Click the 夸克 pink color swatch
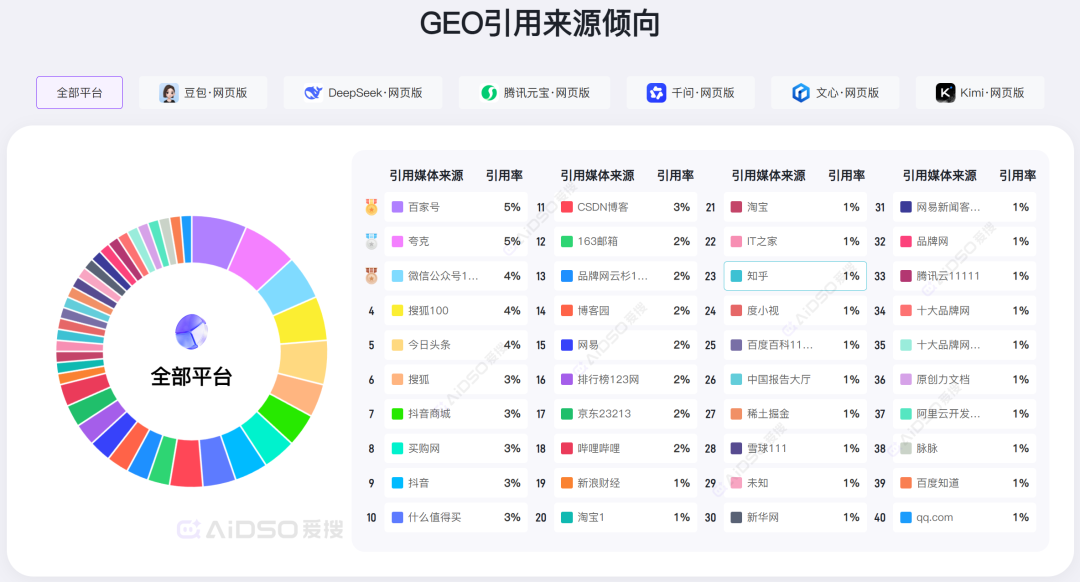This screenshot has width=1080, height=582. 397,242
